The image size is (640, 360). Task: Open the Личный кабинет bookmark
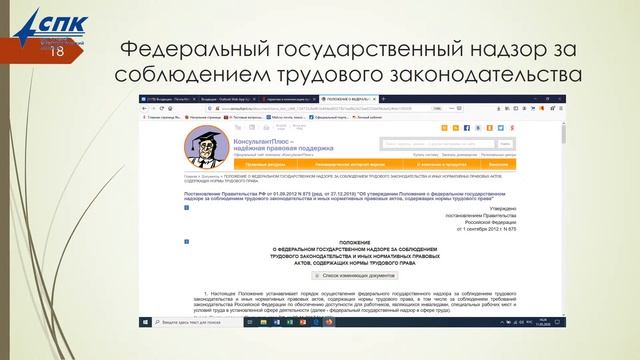(367, 117)
